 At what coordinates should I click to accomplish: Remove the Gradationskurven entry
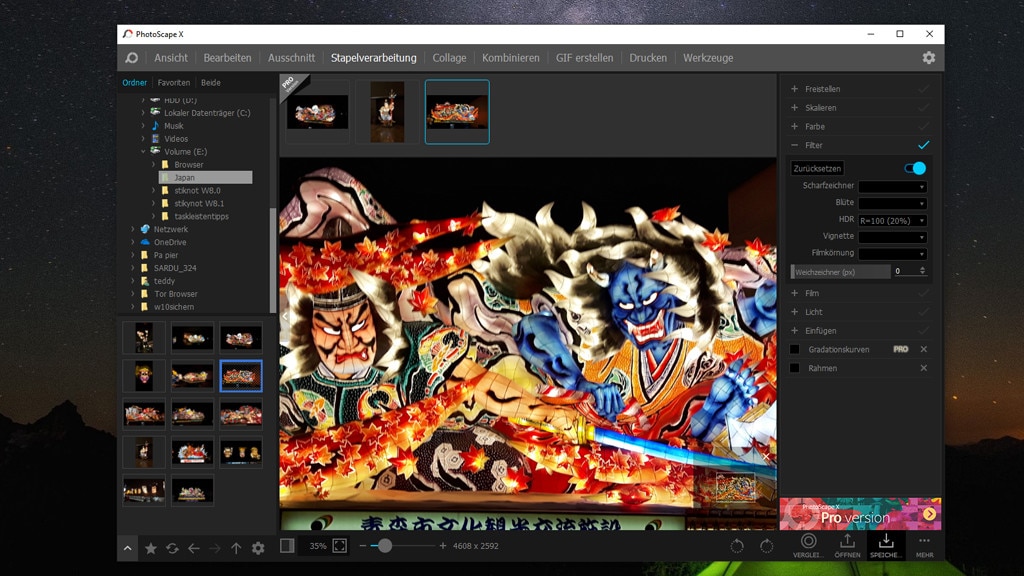pyautogui.click(x=923, y=349)
